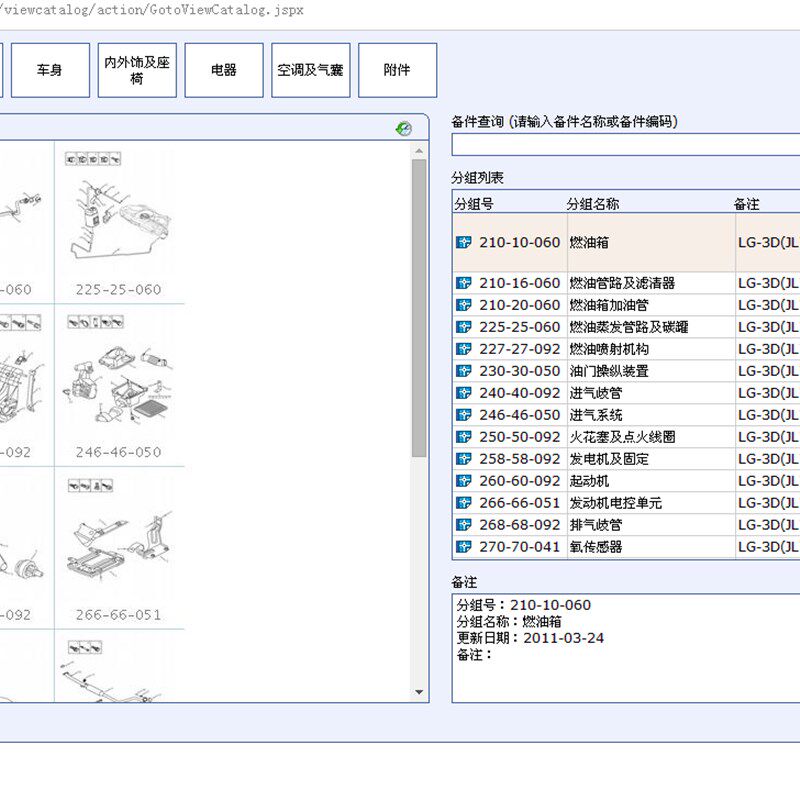This screenshot has width=800, height=800.
Task: Click the icon beside 258-58-092
Action: pos(463,458)
